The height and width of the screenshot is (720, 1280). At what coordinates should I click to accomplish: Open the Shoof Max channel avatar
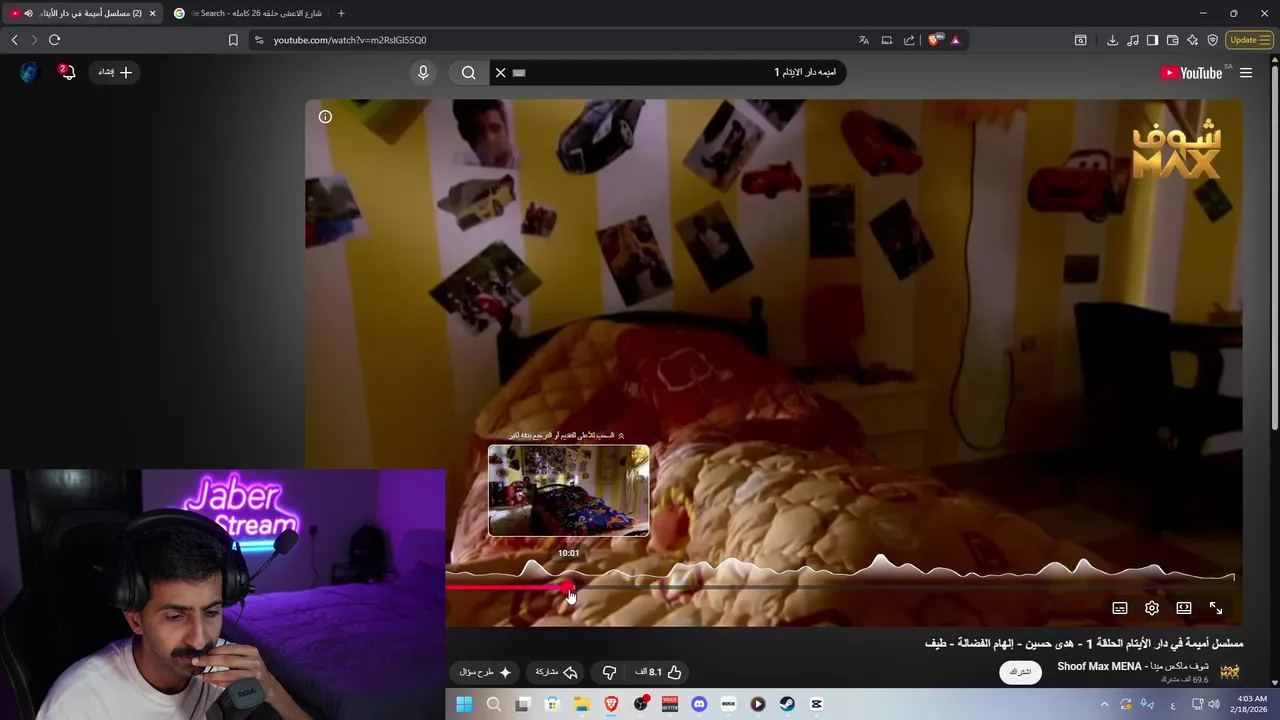coord(1230,672)
